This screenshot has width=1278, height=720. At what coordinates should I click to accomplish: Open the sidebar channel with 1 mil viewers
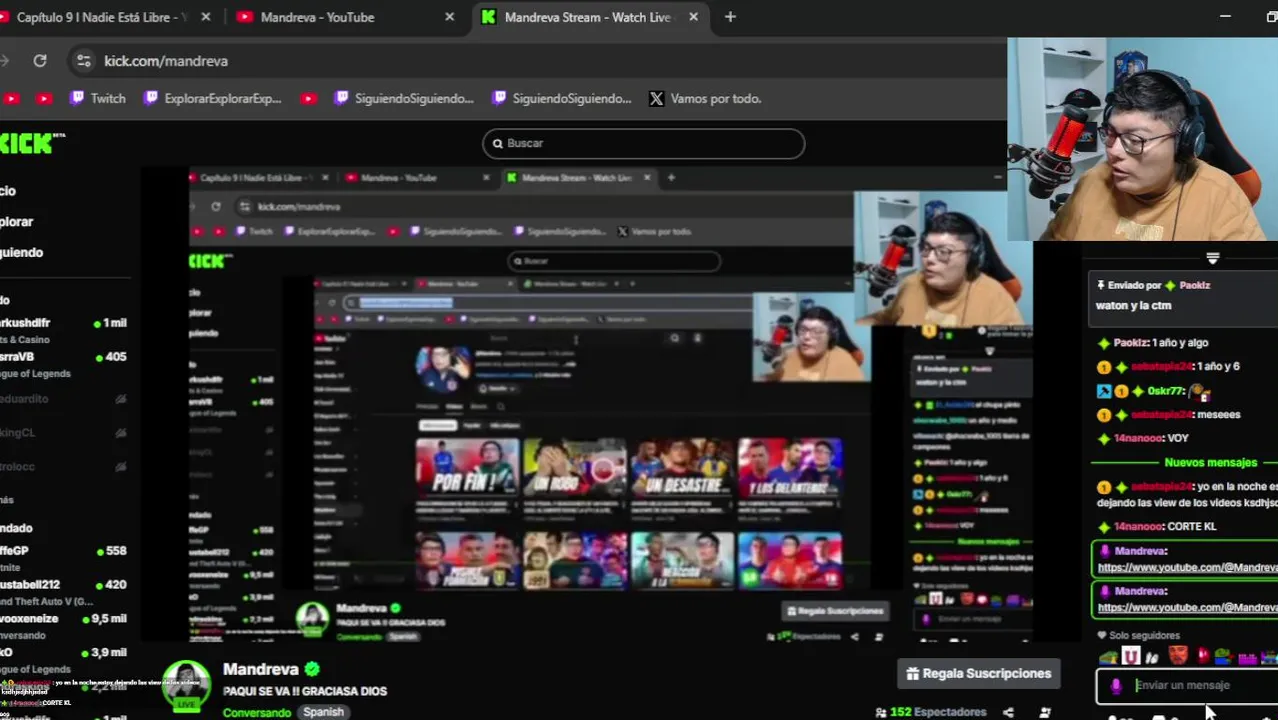click(63, 330)
